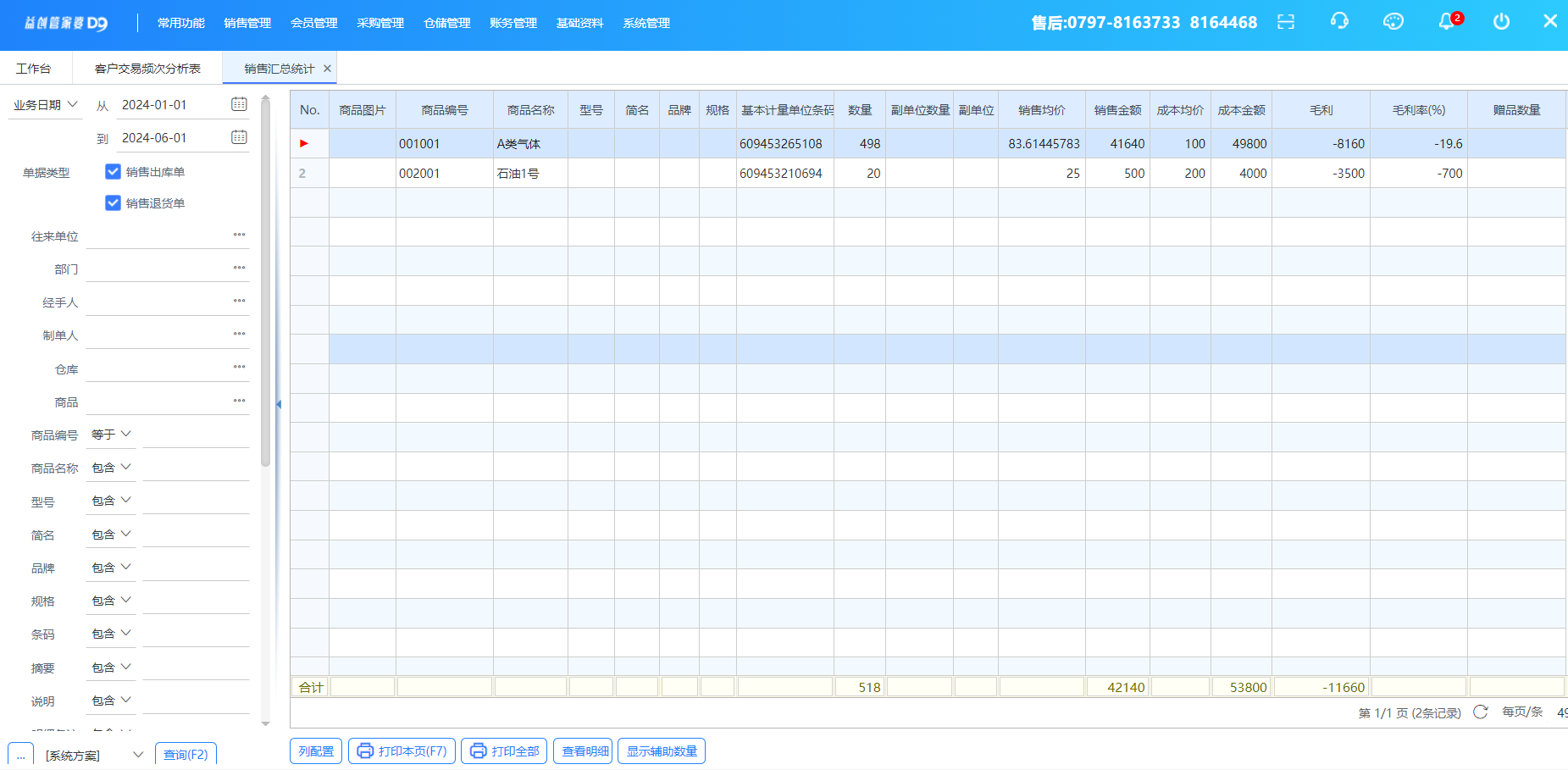The width and height of the screenshot is (1568, 770).
Task: Expand the 业务日期 dropdown
Action: 46,105
